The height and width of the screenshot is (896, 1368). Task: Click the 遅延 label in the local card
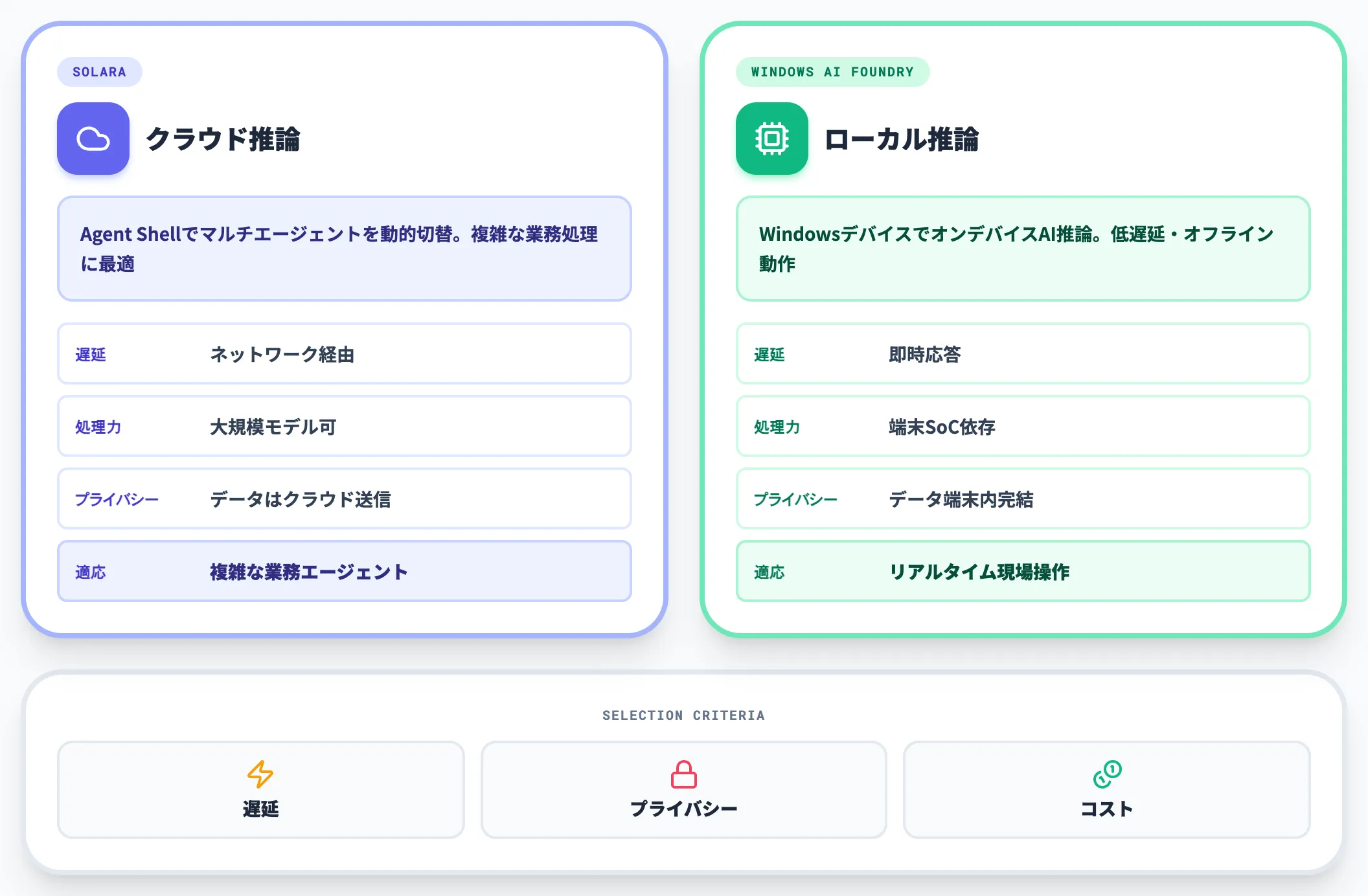point(769,355)
